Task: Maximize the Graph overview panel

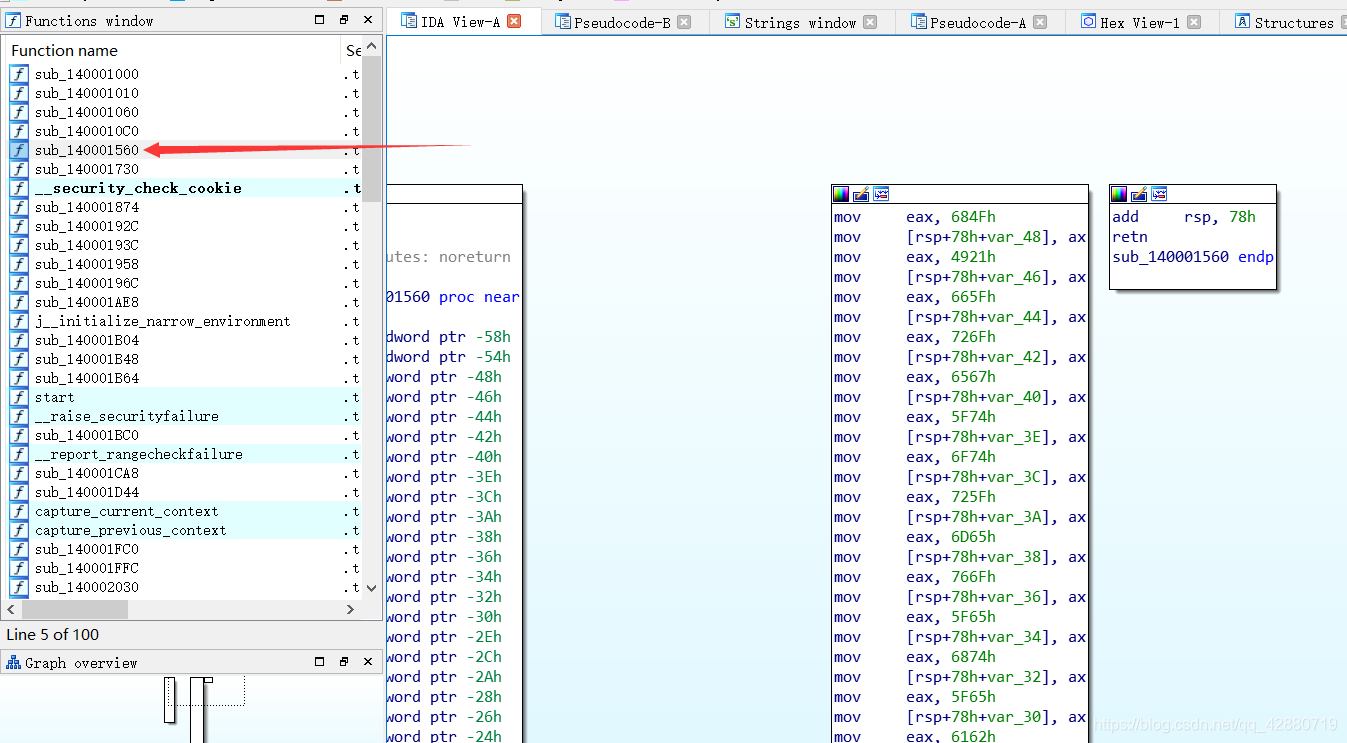Action: [320, 662]
